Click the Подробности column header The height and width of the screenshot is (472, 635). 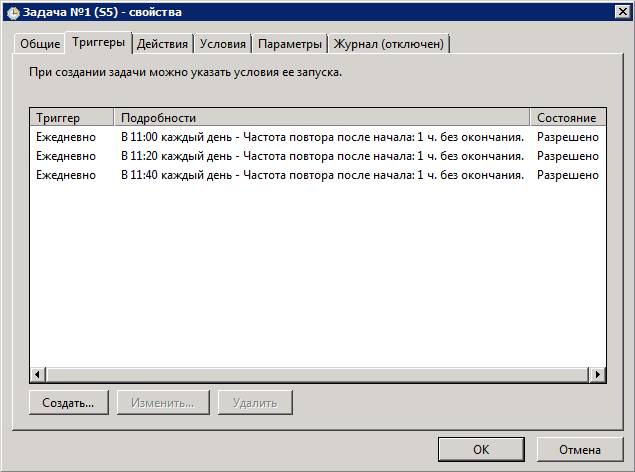pos(321,118)
